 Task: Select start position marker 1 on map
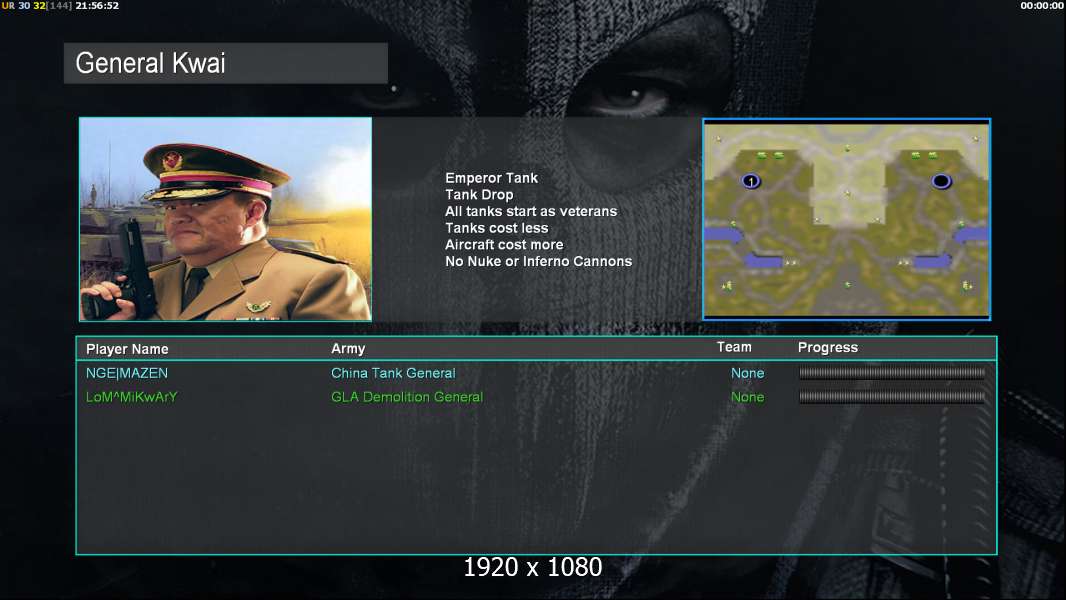click(751, 181)
